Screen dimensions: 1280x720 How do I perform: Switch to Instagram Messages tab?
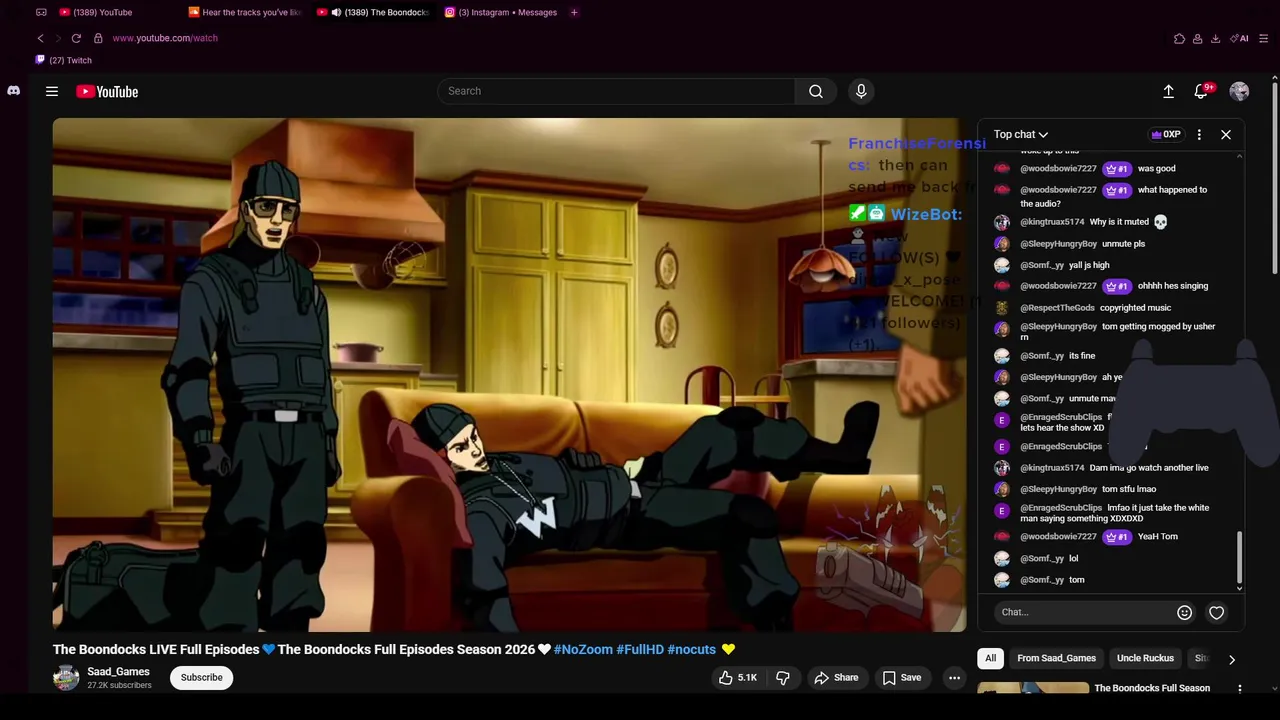coord(501,12)
